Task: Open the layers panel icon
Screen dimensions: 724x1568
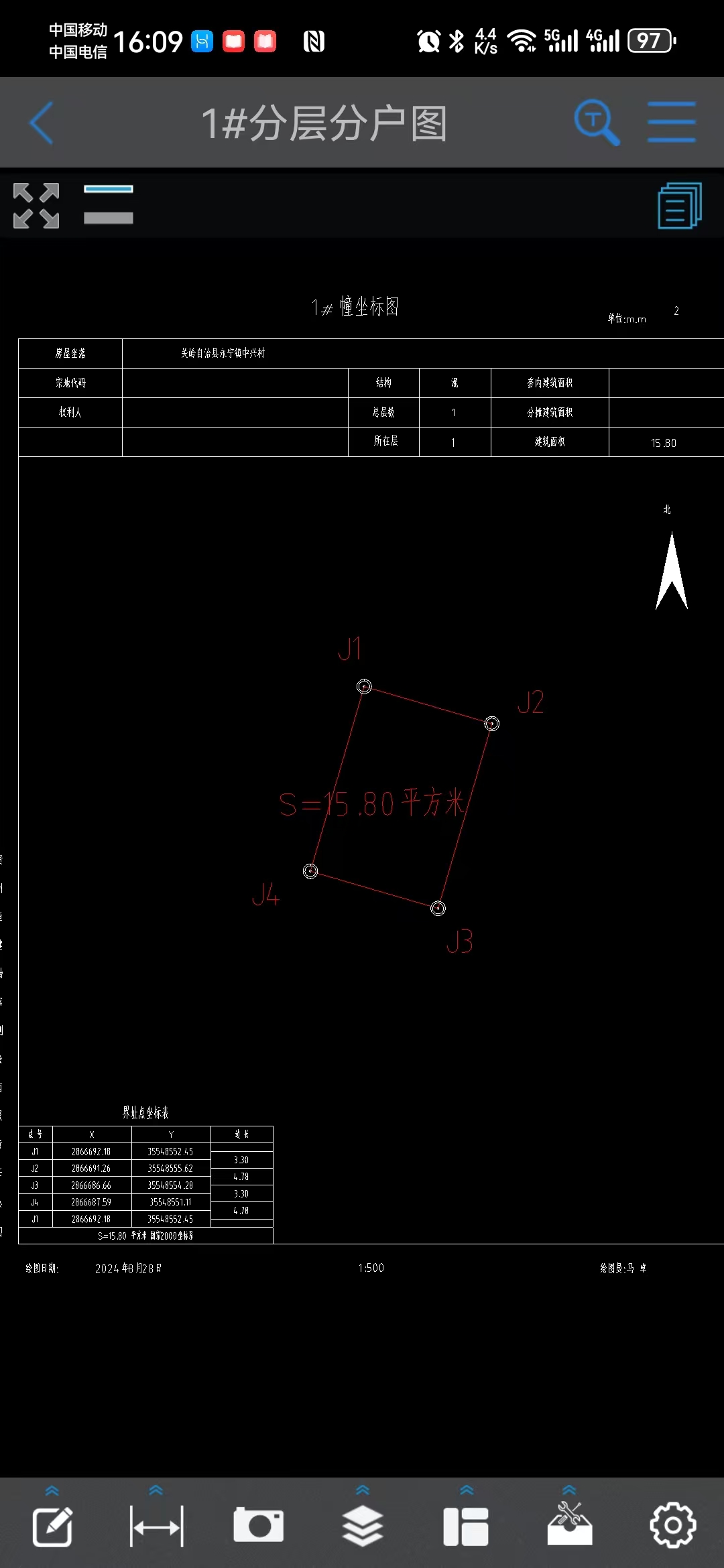Action: tap(363, 1526)
